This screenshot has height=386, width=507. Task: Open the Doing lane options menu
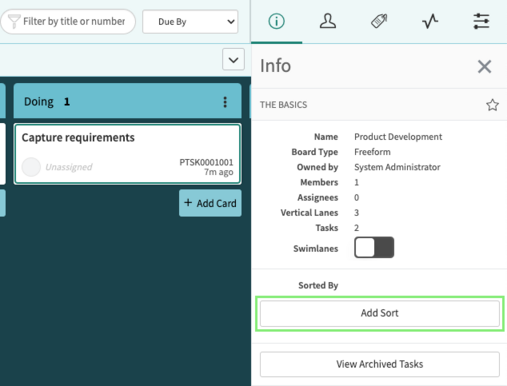225,102
